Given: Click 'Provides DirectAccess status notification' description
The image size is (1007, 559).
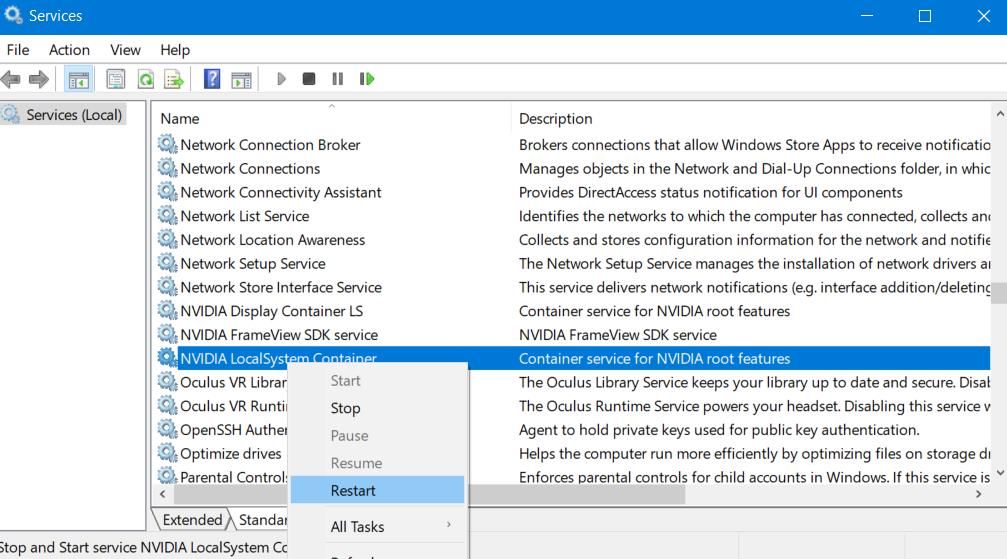Looking at the screenshot, I should click(x=710, y=192).
